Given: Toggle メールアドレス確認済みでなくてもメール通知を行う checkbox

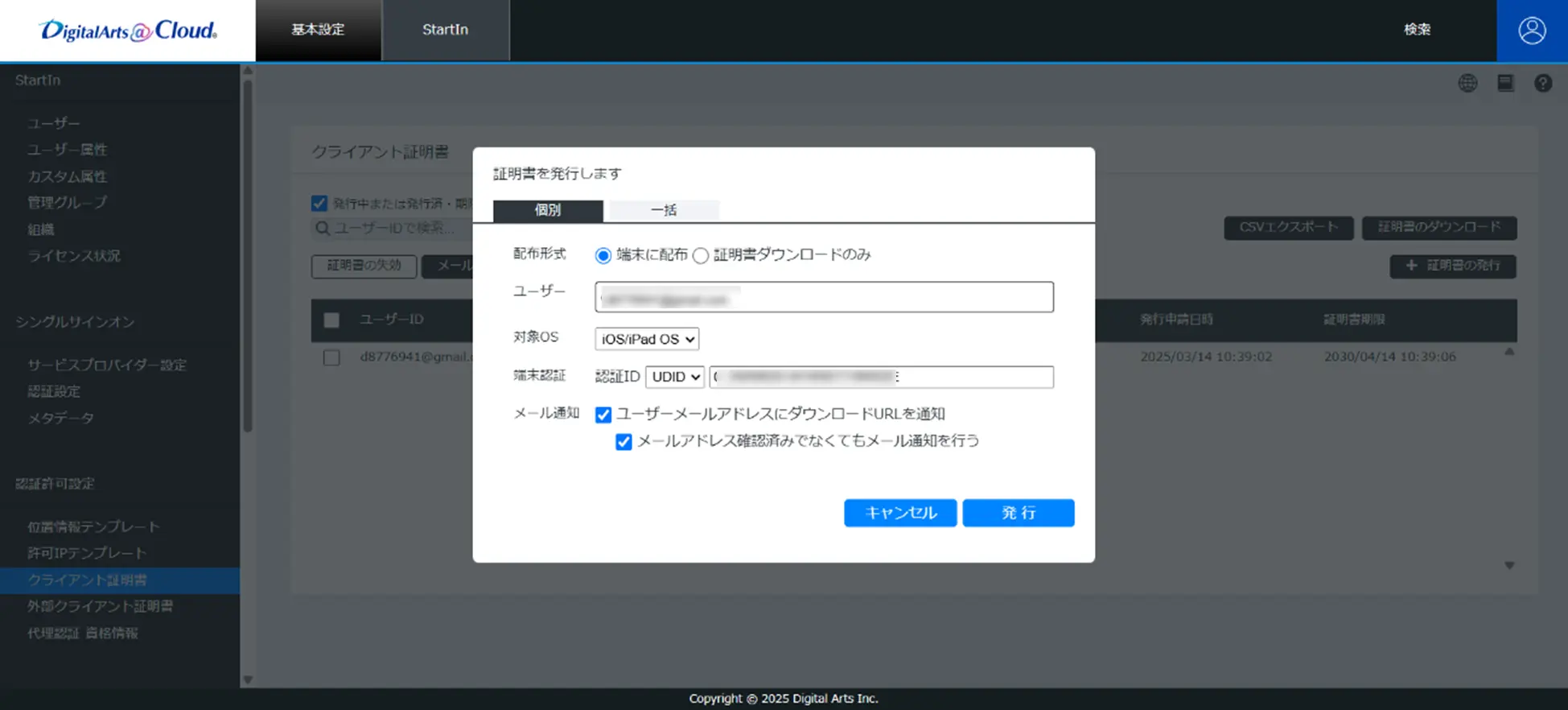Looking at the screenshot, I should pyautogui.click(x=623, y=442).
